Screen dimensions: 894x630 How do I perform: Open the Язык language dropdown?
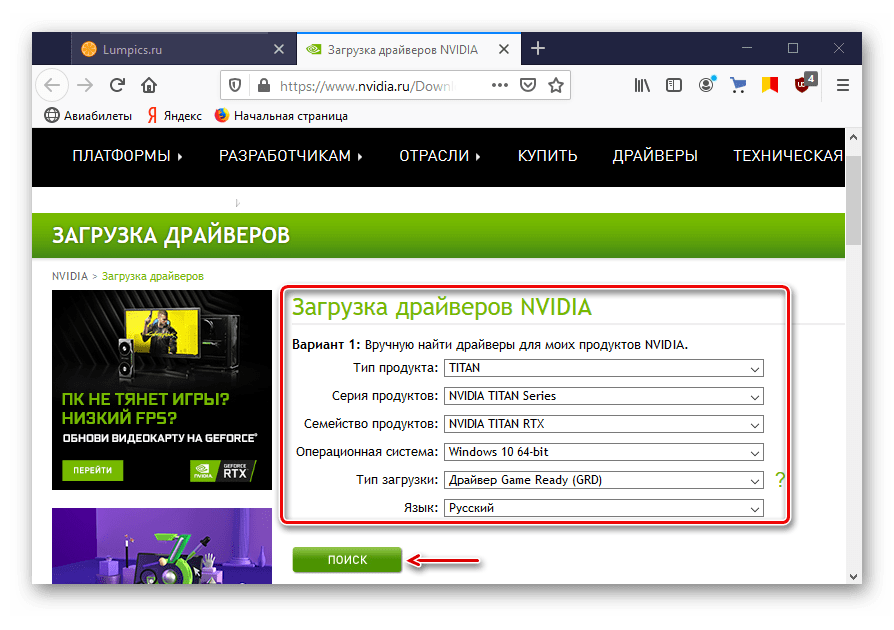coord(603,508)
